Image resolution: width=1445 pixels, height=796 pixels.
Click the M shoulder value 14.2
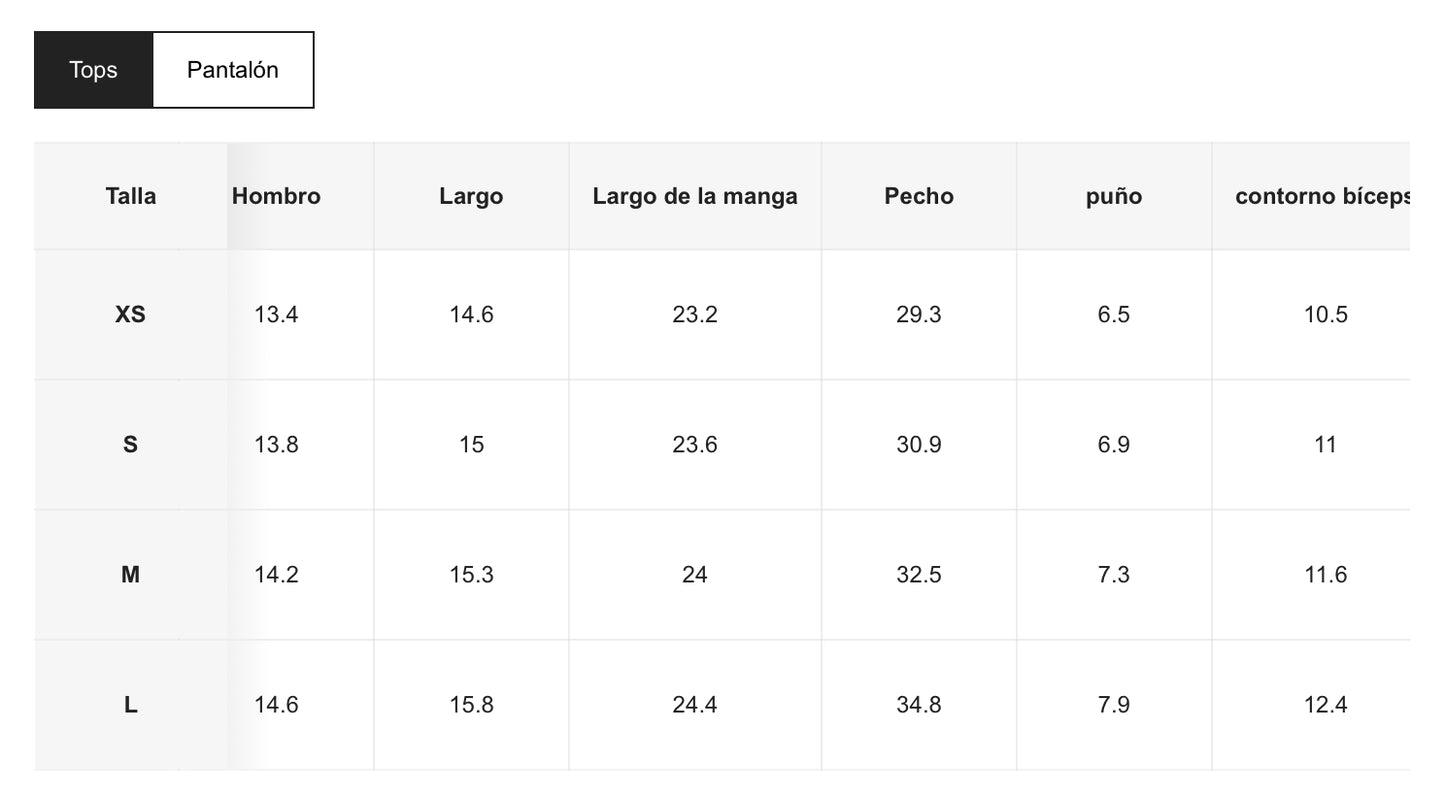[x=276, y=575]
